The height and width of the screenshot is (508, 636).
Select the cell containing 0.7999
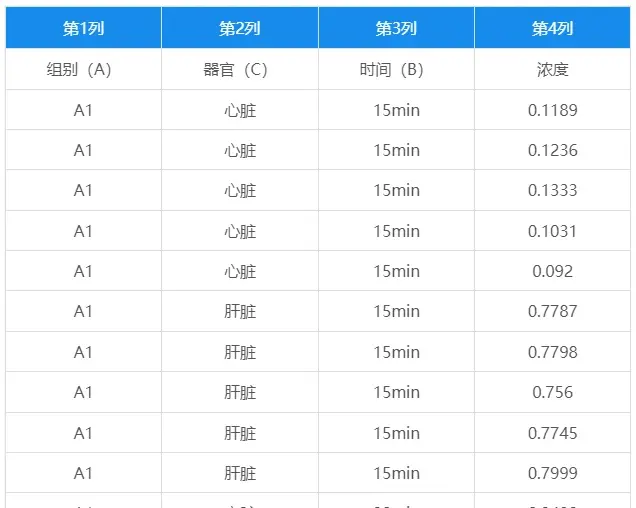pyautogui.click(x=553, y=473)
